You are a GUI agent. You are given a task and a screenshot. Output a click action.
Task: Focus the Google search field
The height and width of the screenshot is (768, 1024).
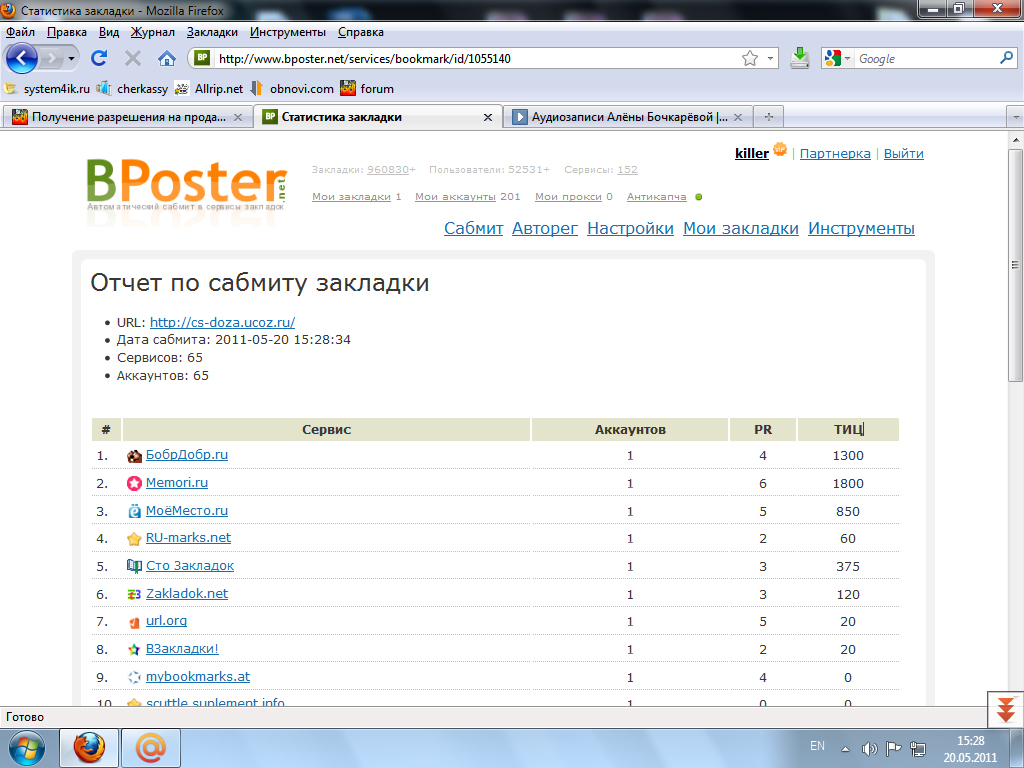coord(926,59)
